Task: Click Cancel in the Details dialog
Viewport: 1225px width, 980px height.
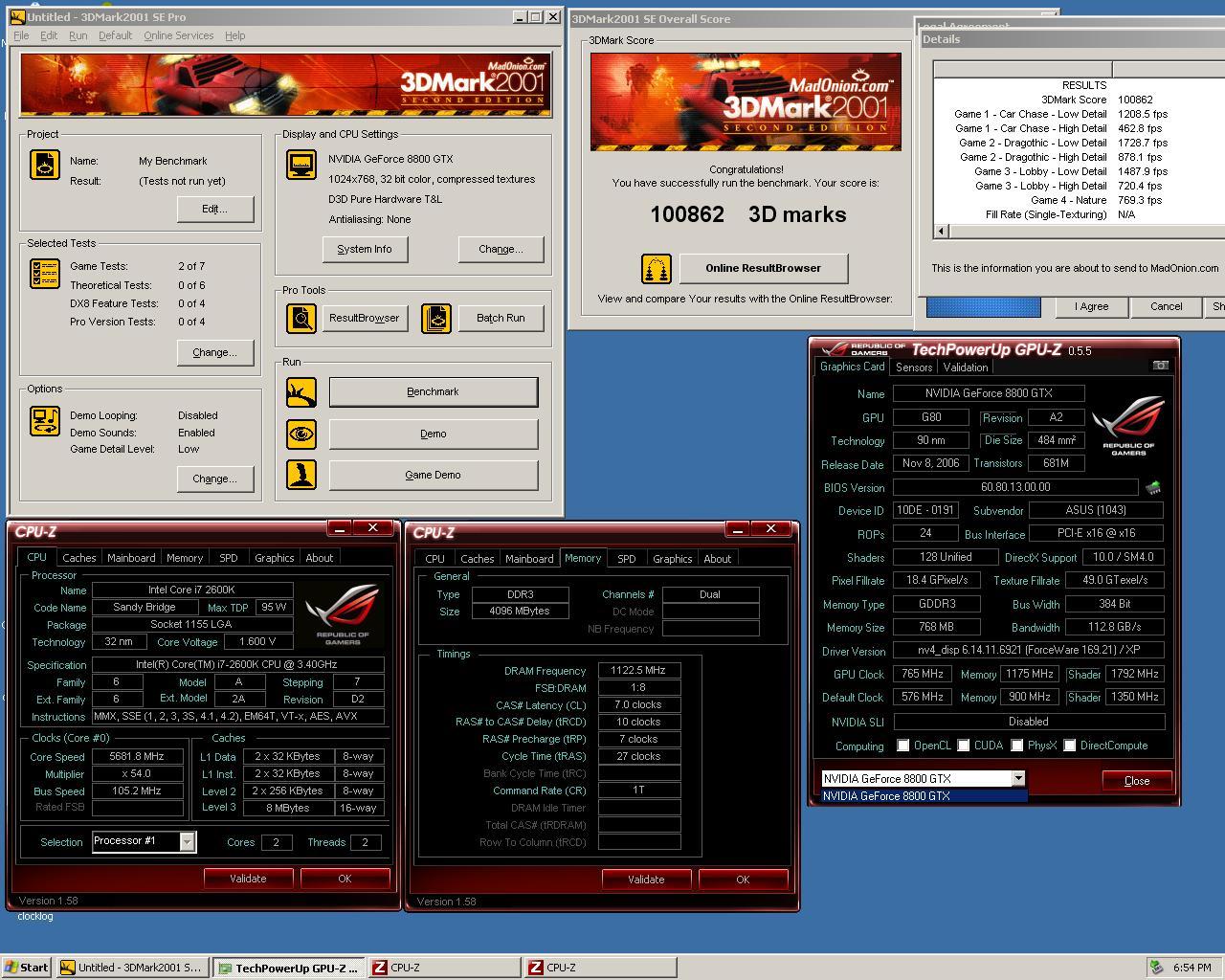Action: [1166, 306]
